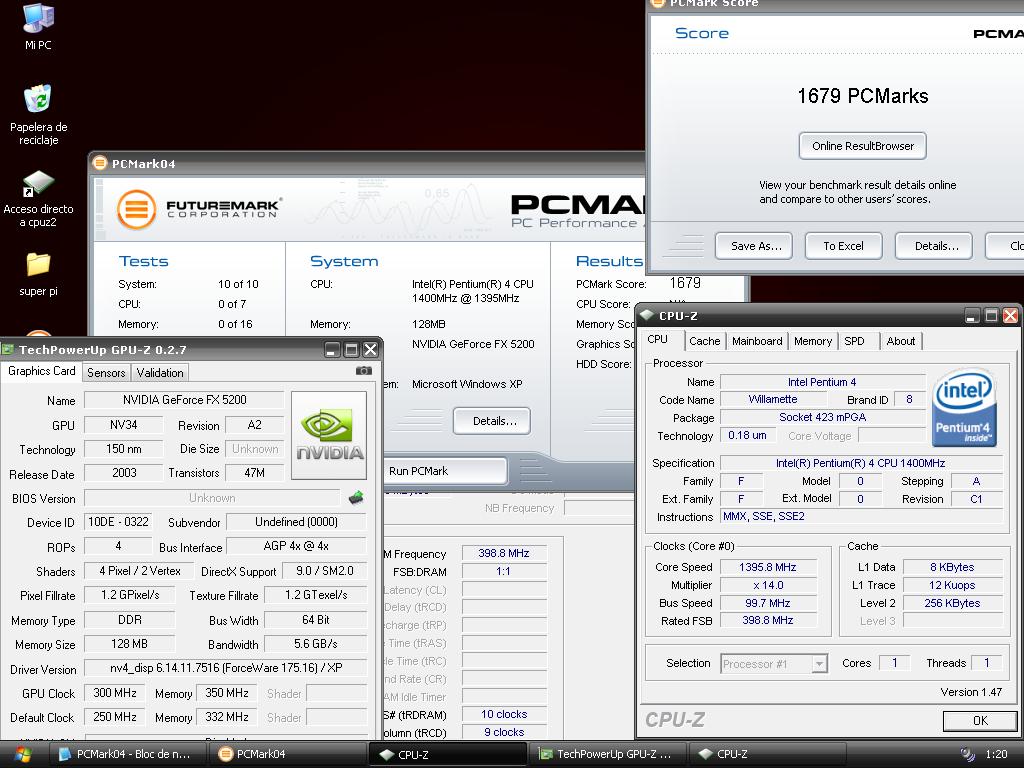Click the Intel Pentium 4 logo

[965, 409]
